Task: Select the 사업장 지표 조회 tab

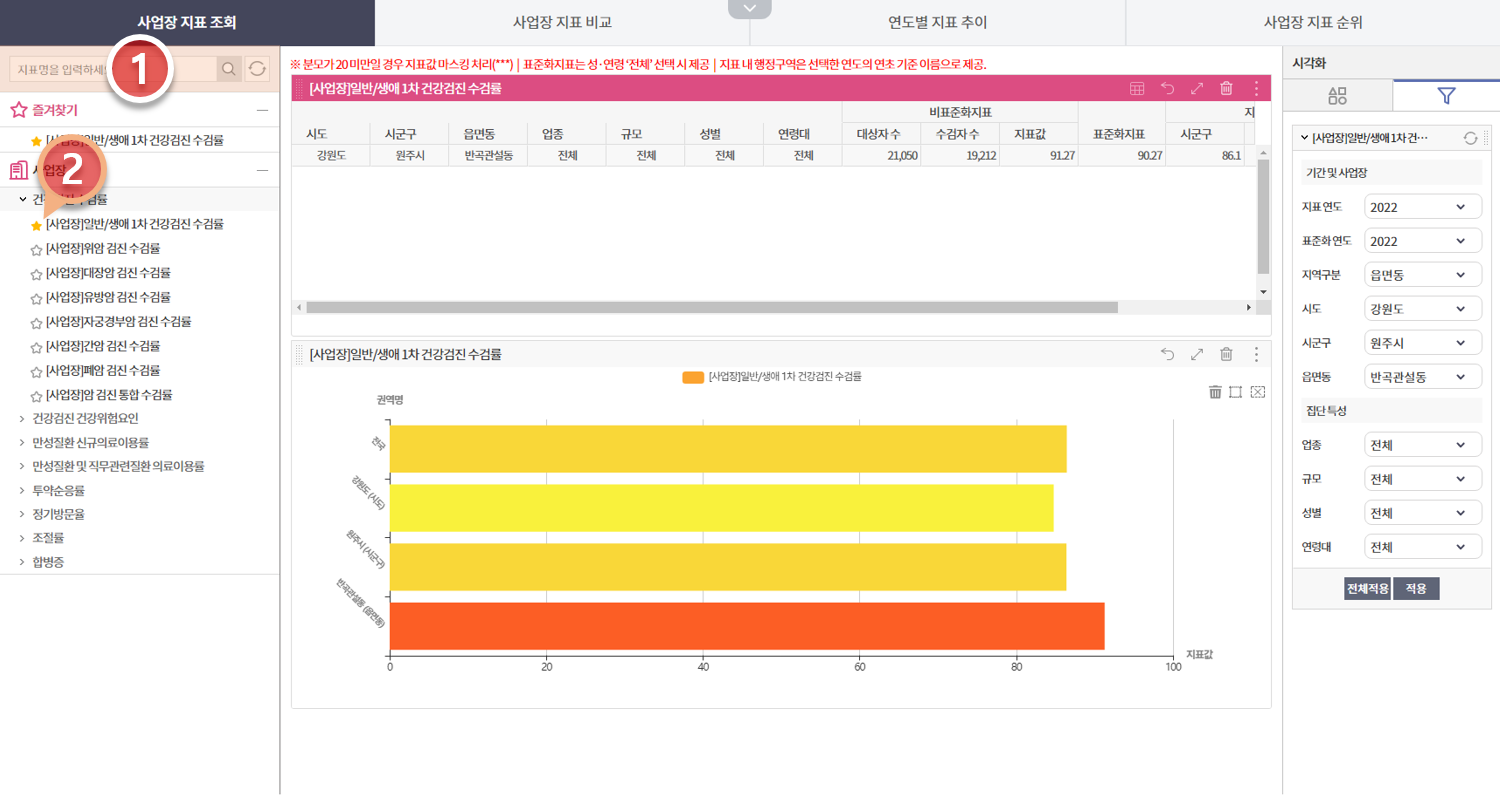Action: point(187,22)
